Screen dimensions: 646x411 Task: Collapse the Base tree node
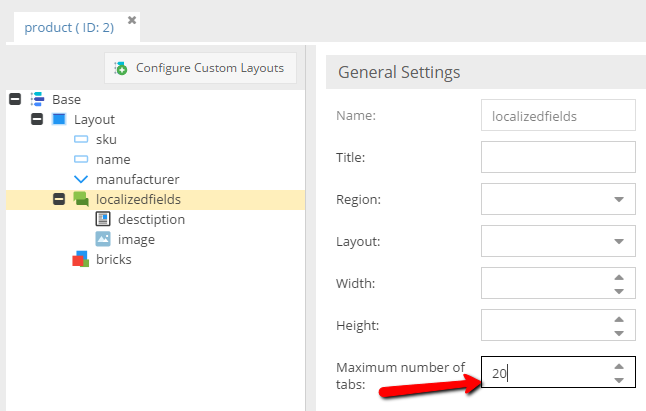coord(15,99)
